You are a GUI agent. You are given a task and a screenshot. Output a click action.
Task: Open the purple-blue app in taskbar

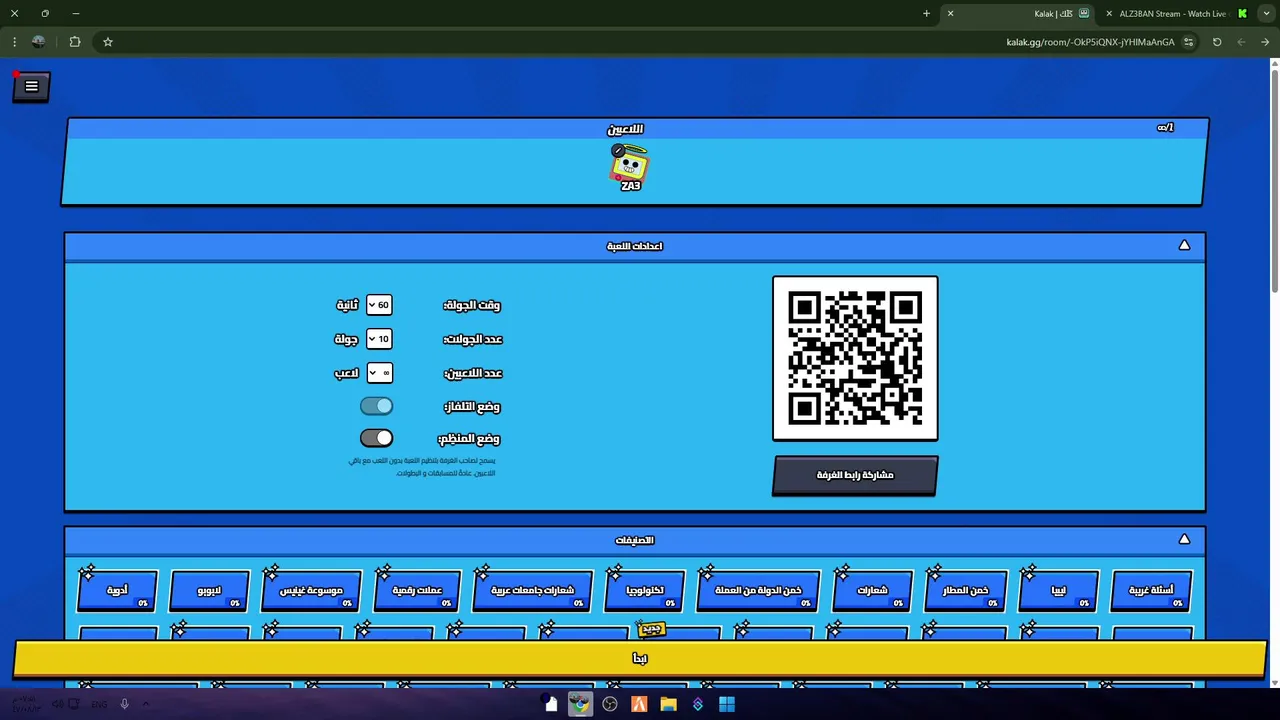coord(698,704)
